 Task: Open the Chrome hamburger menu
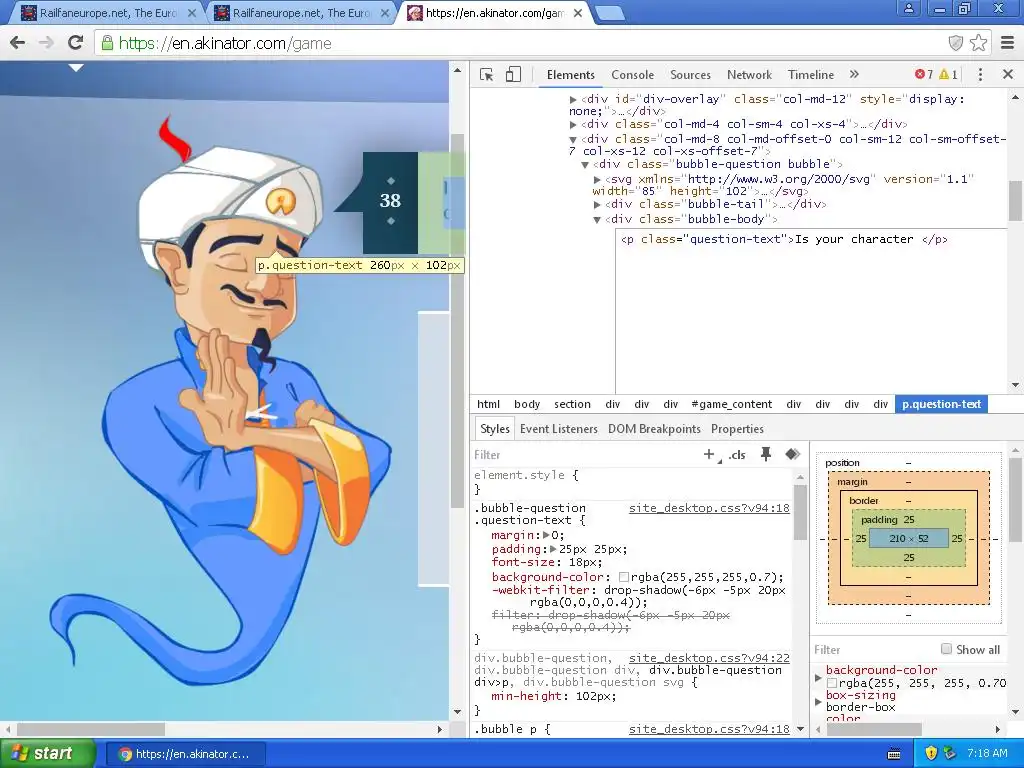(x=1008, y=43)
